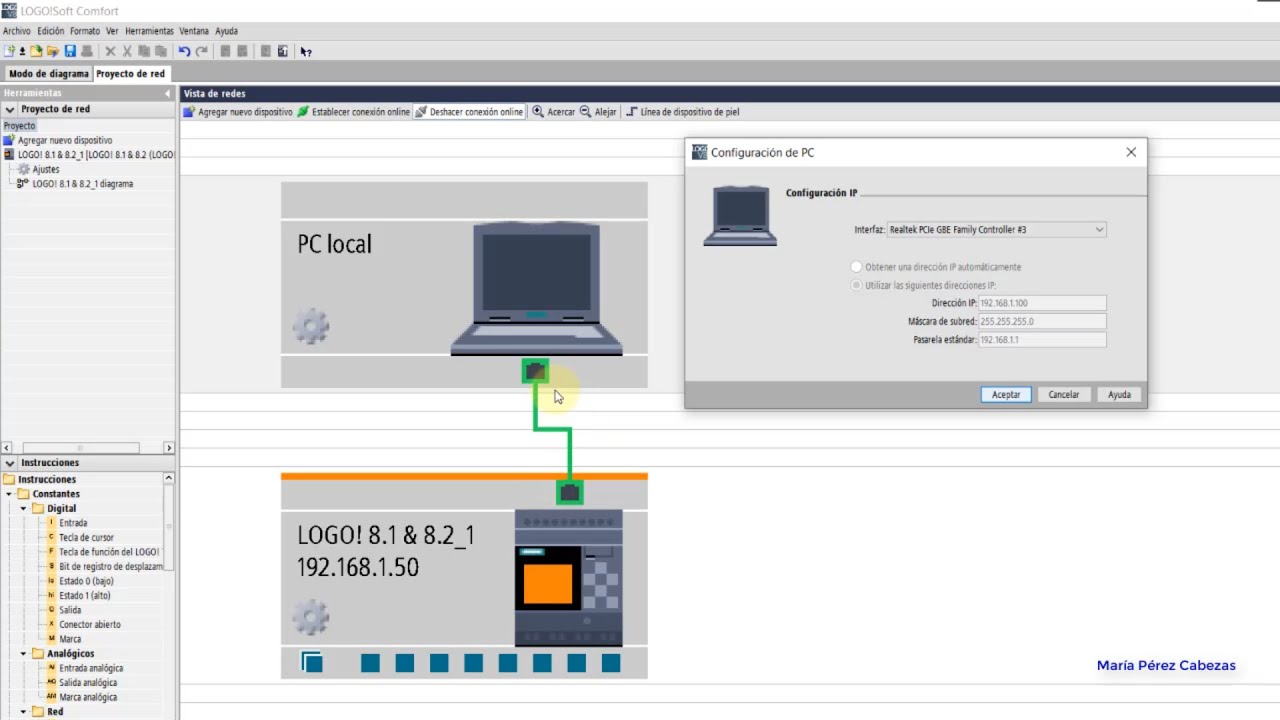This screenshot has height=720, width=1280.
Task: Click Aceptar in Configuración de PC
Action: click(1006, 395)
